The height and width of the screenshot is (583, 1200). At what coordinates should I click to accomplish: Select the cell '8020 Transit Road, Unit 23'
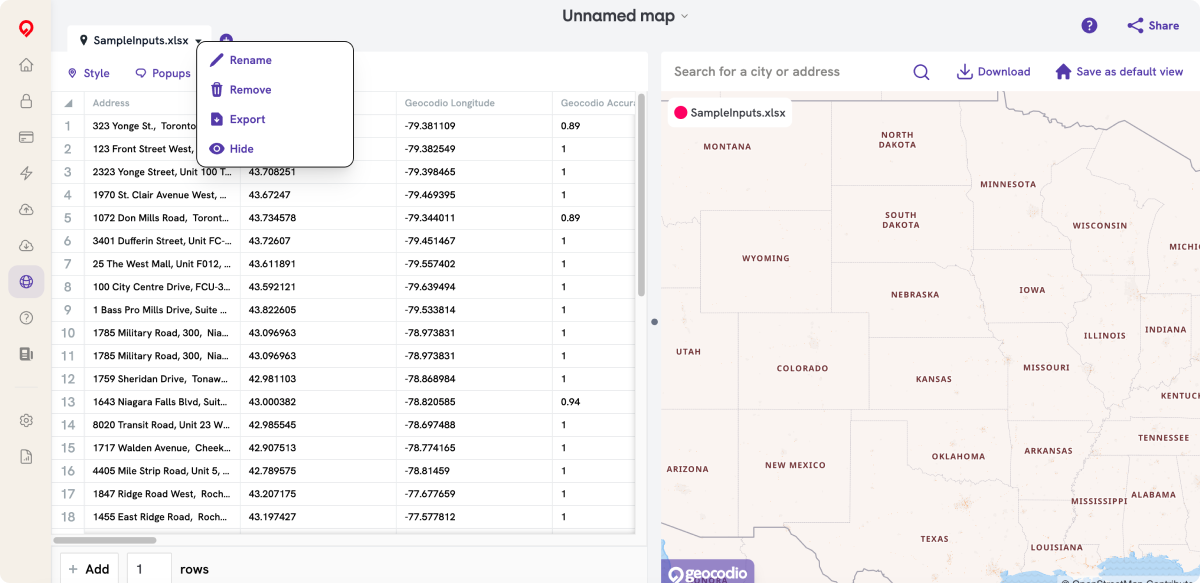(162, 425)
